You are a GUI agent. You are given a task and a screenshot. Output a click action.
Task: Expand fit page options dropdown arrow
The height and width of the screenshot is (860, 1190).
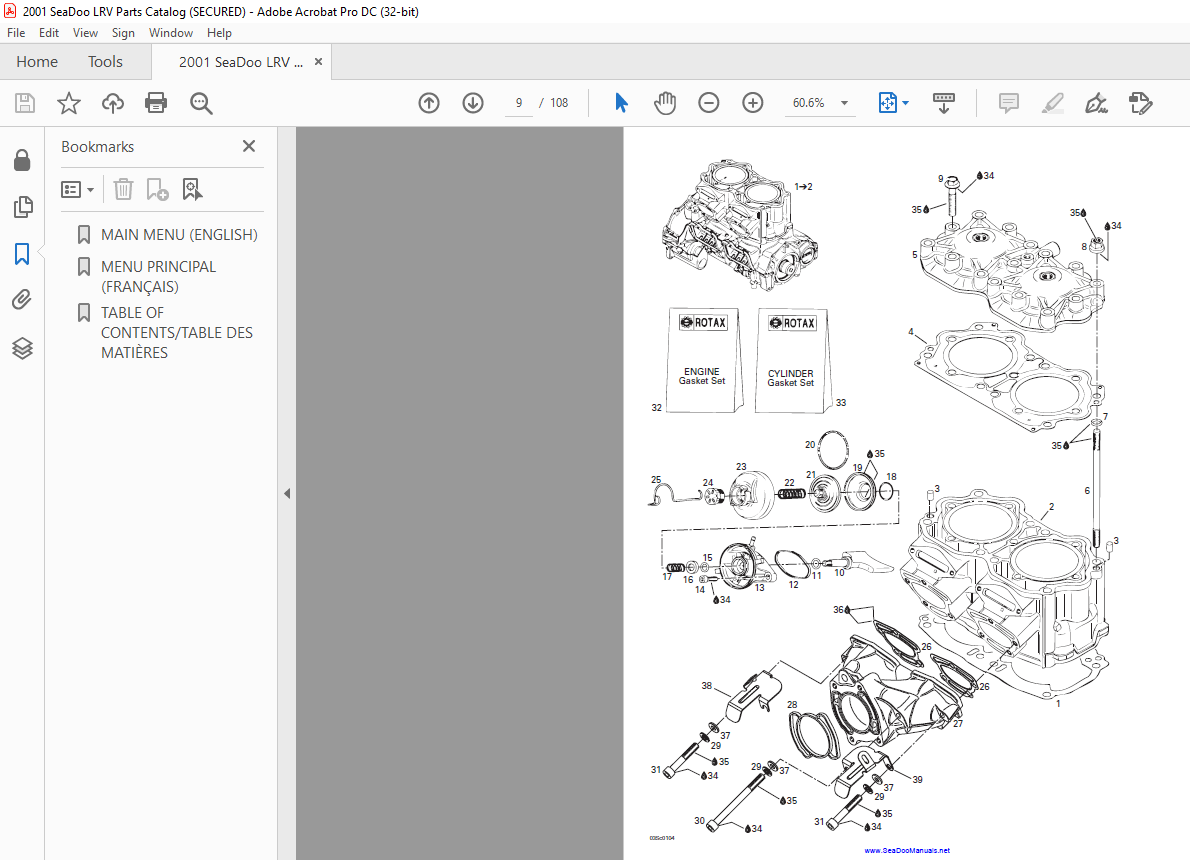coord(905,102)
